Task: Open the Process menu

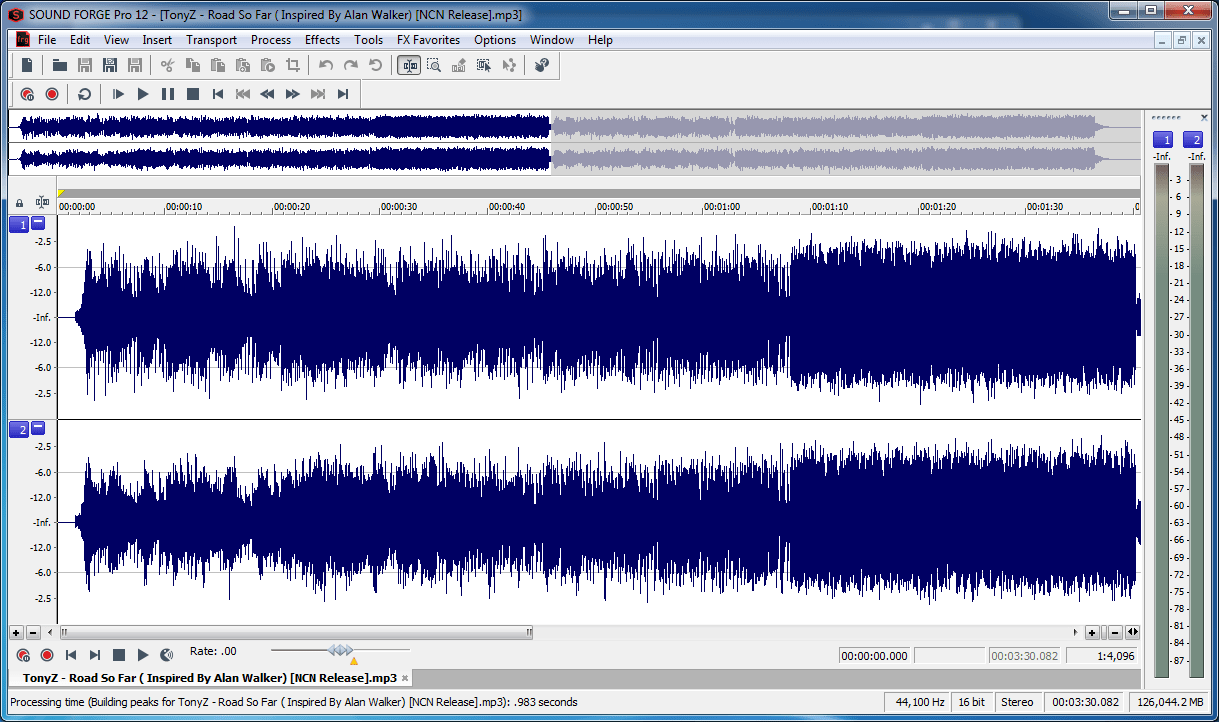Action: point(271,40)
